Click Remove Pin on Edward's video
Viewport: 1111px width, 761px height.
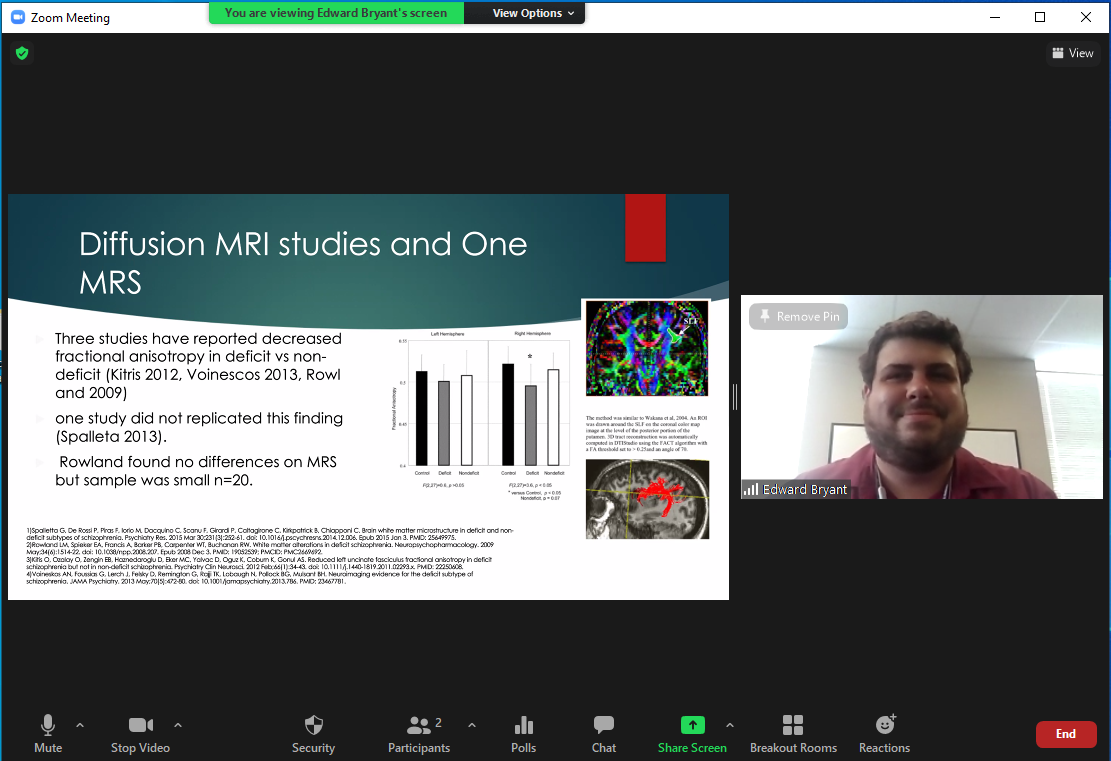[798, 316]
